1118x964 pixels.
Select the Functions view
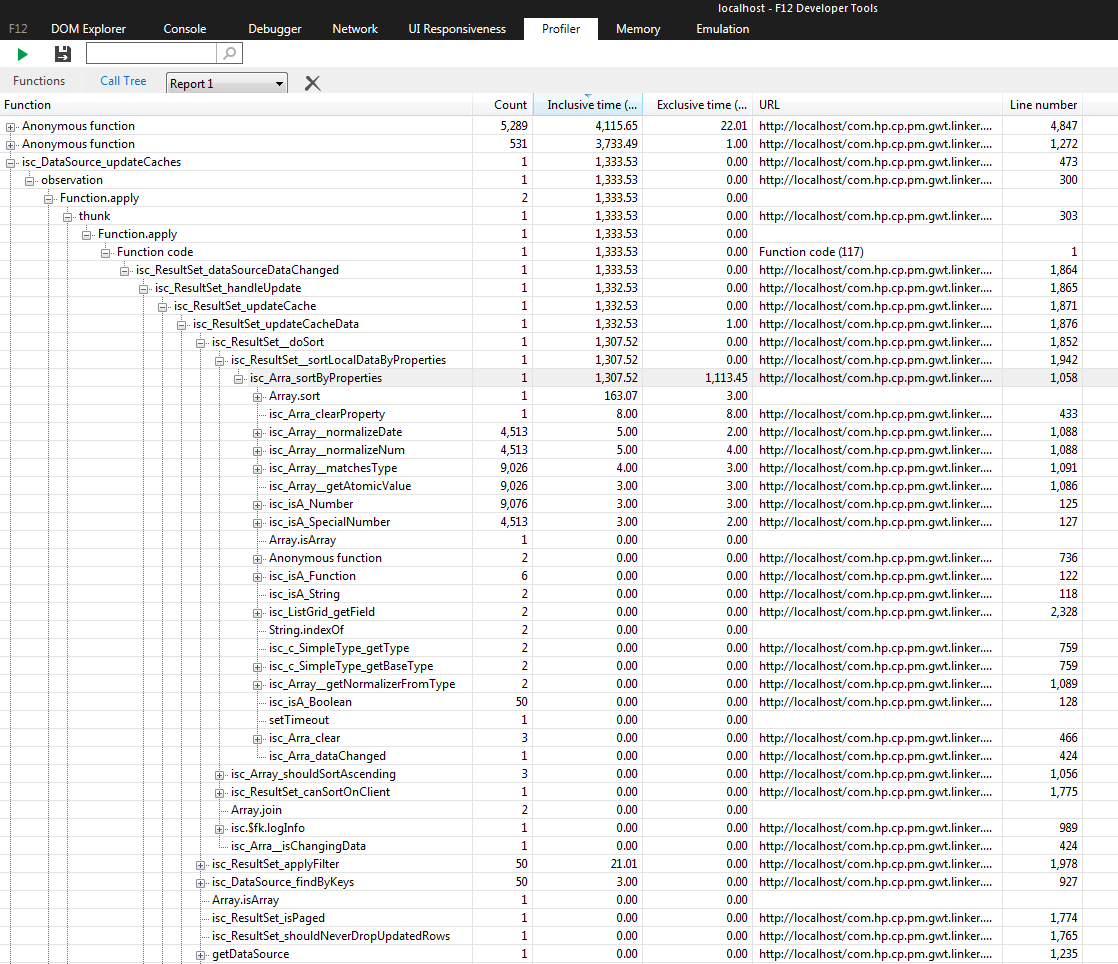tap(39, 81)
